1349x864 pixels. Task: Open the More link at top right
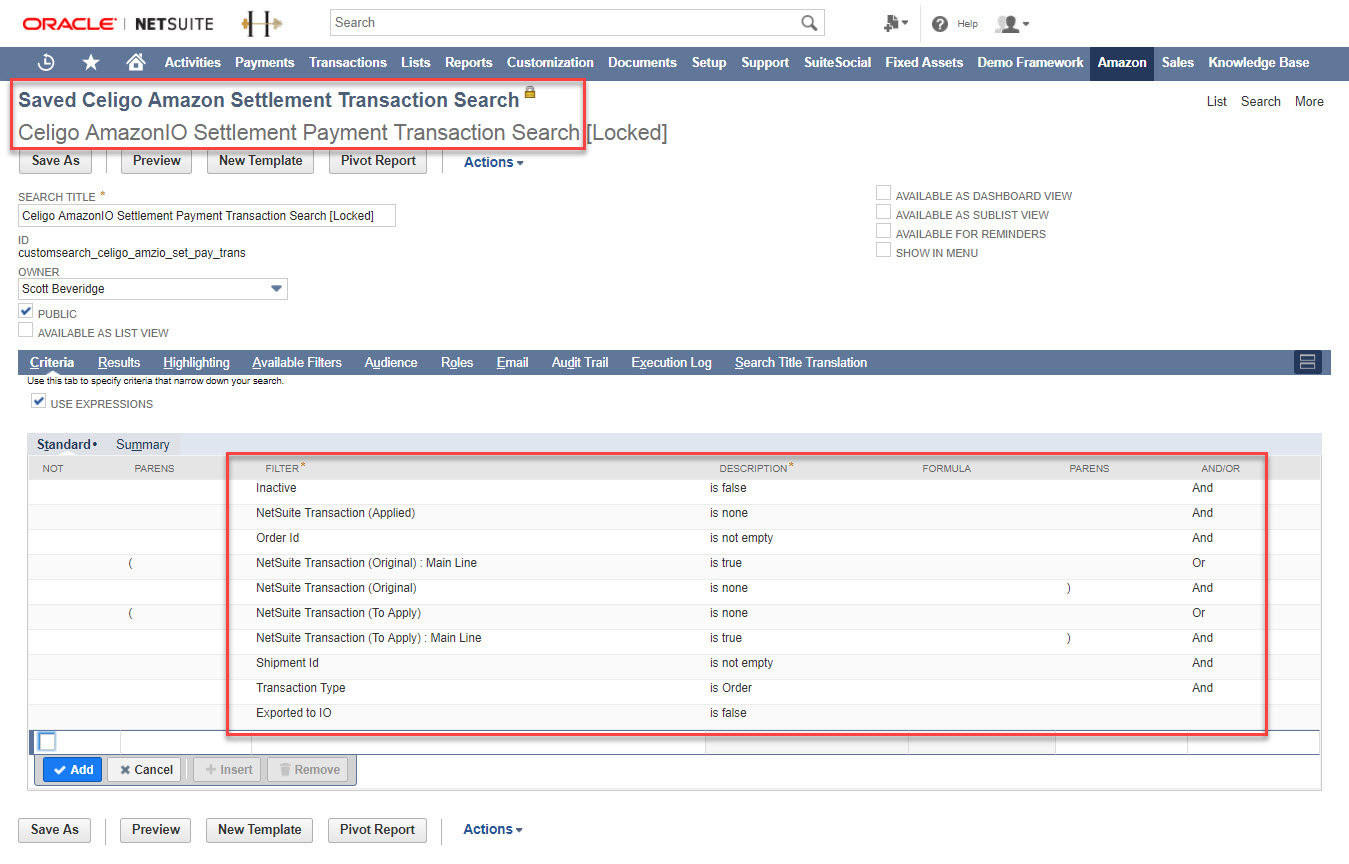tap(1309, 101)
